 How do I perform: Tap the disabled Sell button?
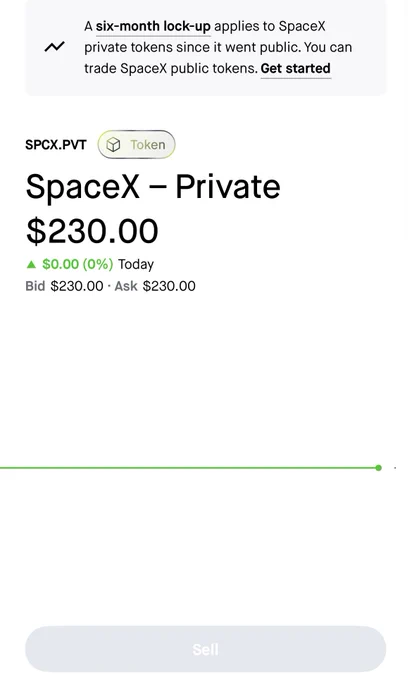click(x=206, y=649)
